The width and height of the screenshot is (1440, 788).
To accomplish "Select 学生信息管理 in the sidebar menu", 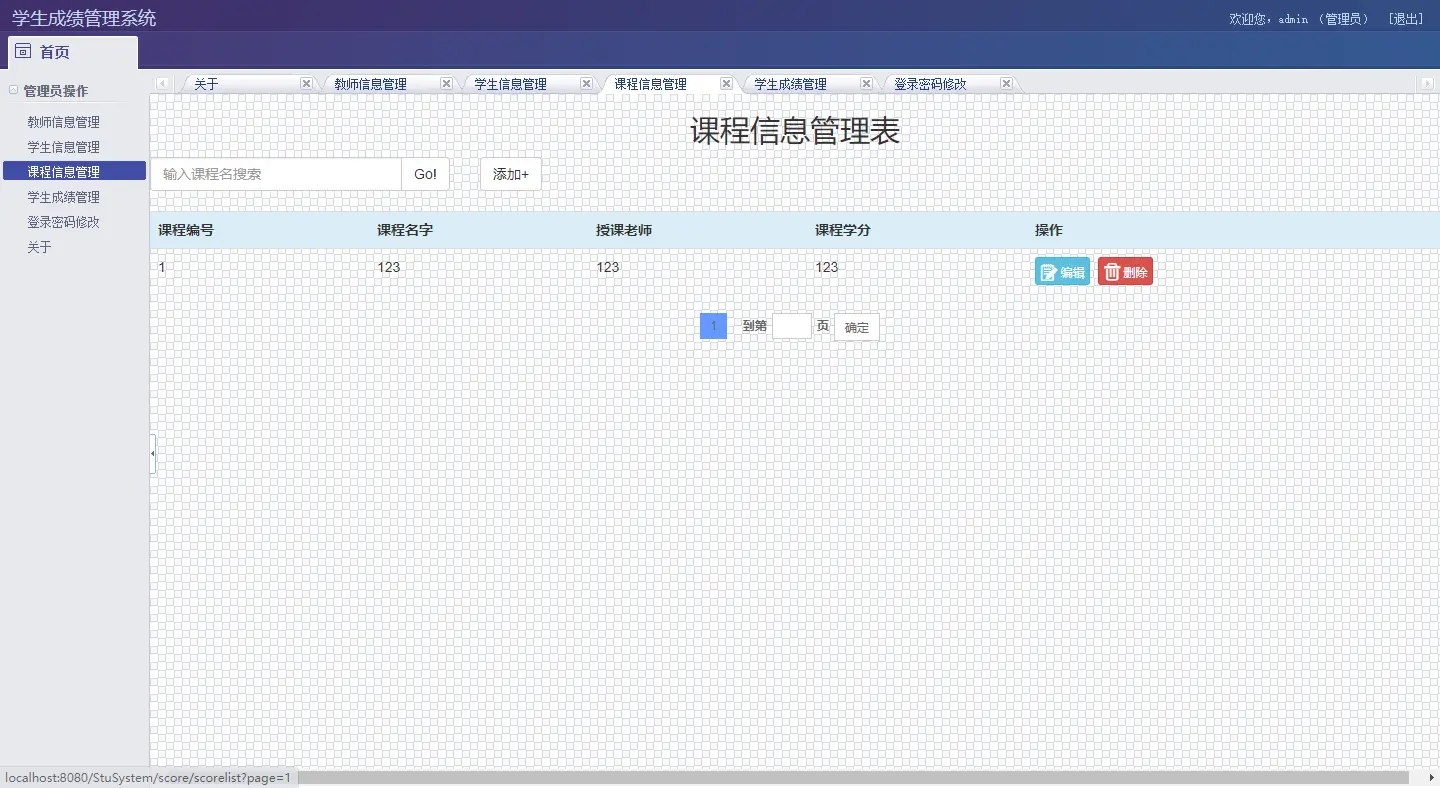I will (63, 146).
